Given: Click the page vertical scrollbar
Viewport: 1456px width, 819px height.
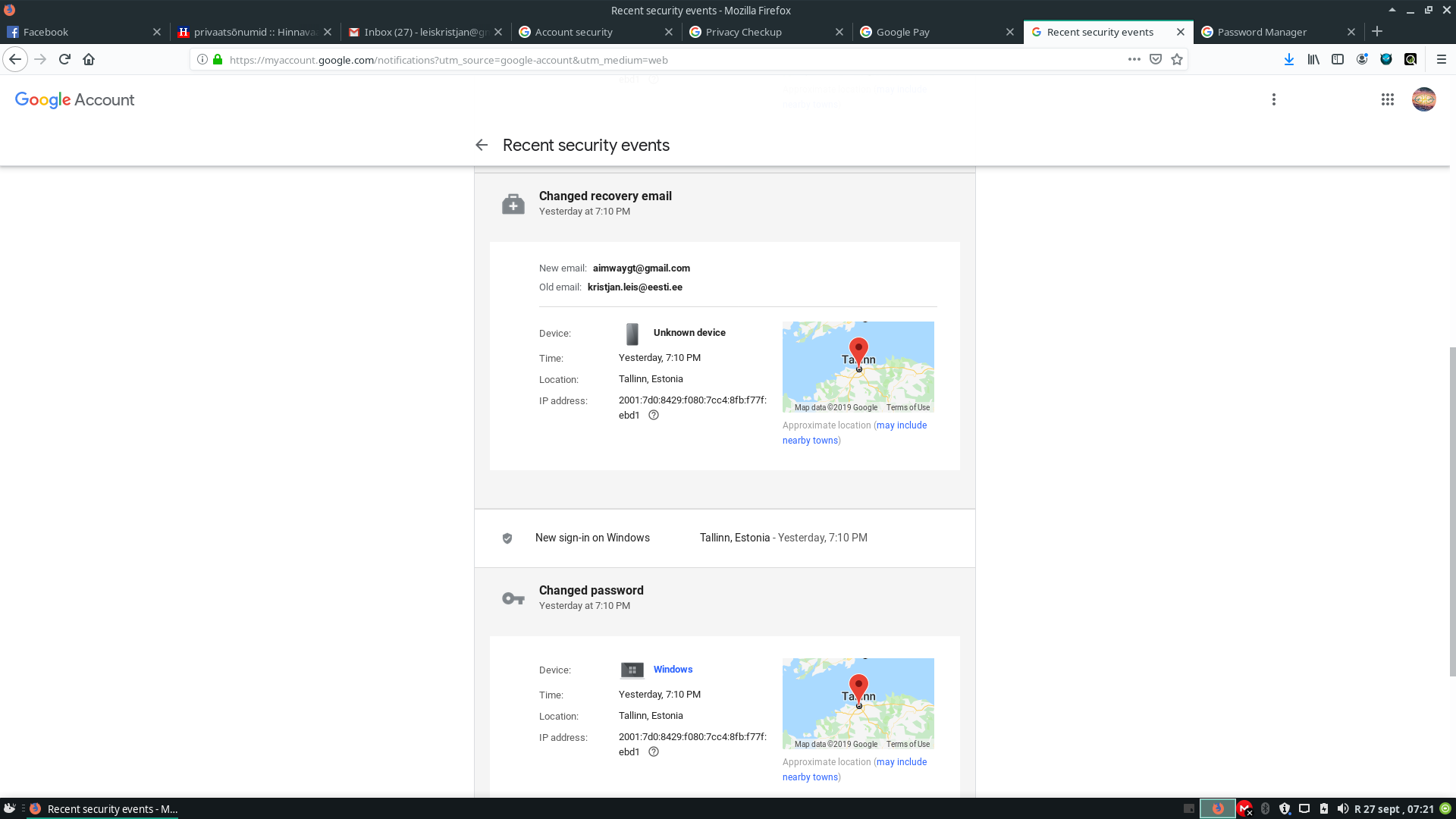Looking at the screenshot, I should point(1452,512).
